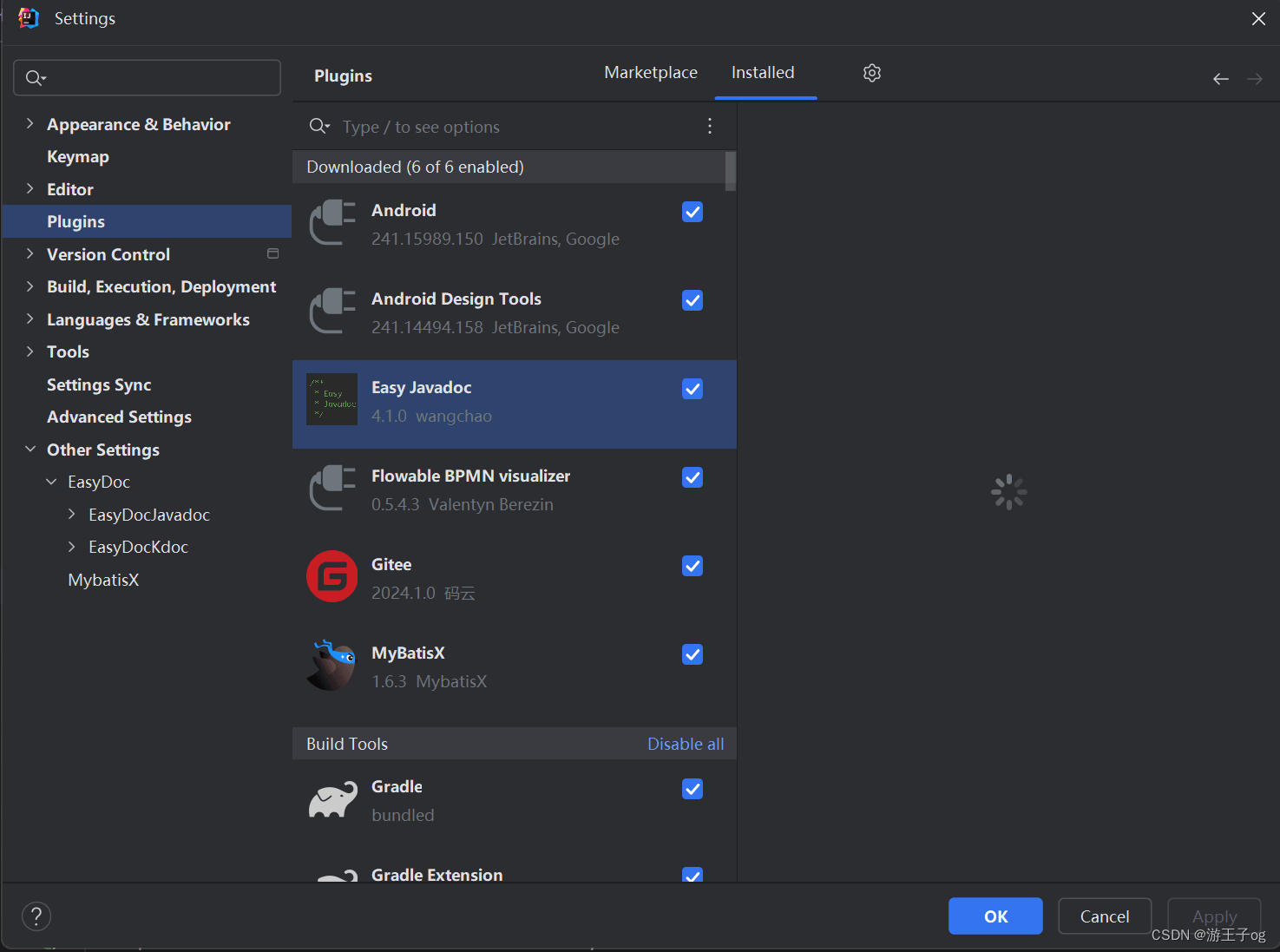The width and height of the screenshot is (1280, 952).
Task: Switch to the Marketplace tab
Action: pos(651,73)
